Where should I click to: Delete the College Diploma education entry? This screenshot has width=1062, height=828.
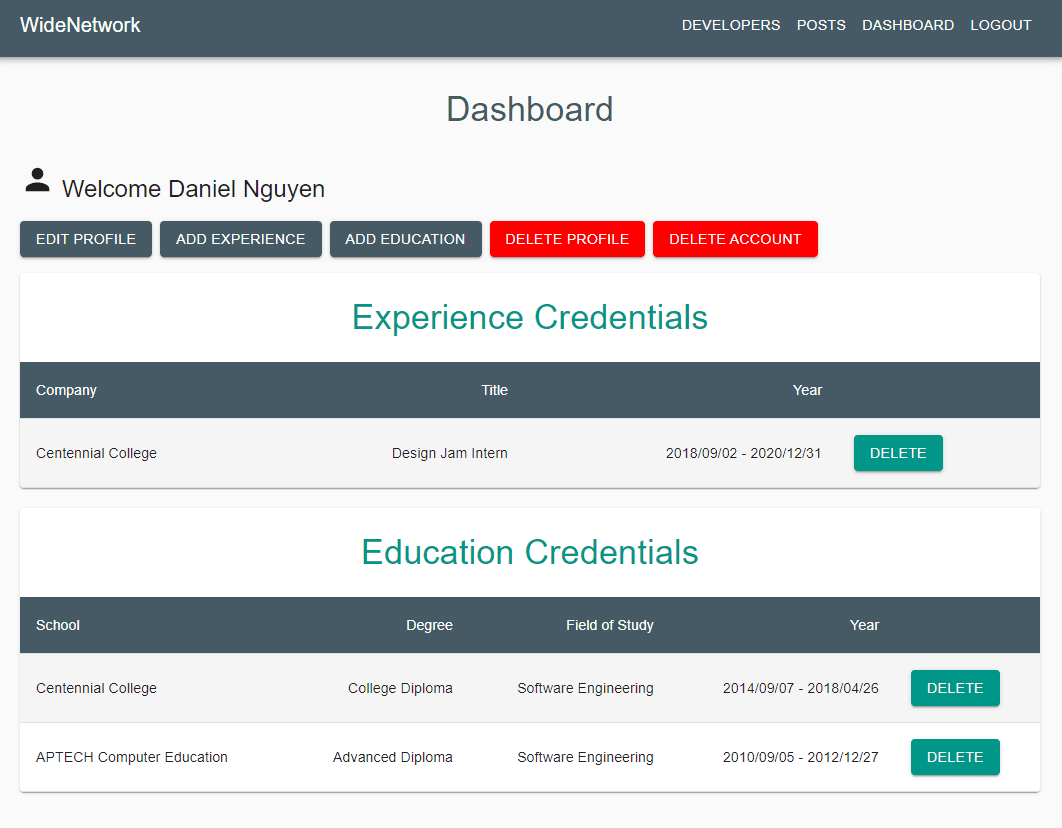[x=955, y=688]
